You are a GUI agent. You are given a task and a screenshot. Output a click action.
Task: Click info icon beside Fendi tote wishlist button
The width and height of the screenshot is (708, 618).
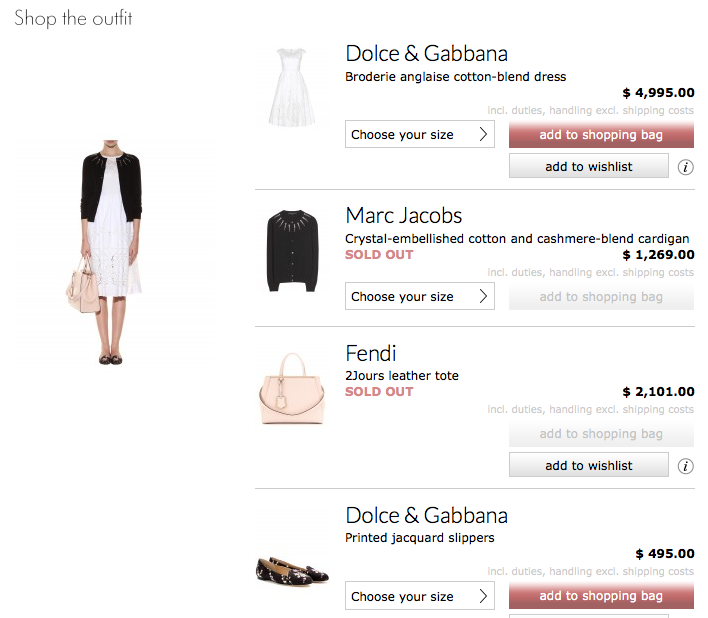click(685, 466)
